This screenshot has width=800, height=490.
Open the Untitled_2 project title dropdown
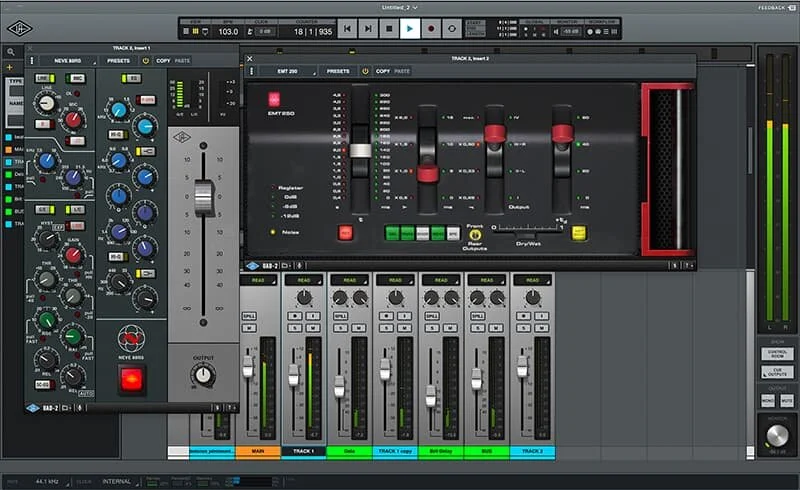400,7
